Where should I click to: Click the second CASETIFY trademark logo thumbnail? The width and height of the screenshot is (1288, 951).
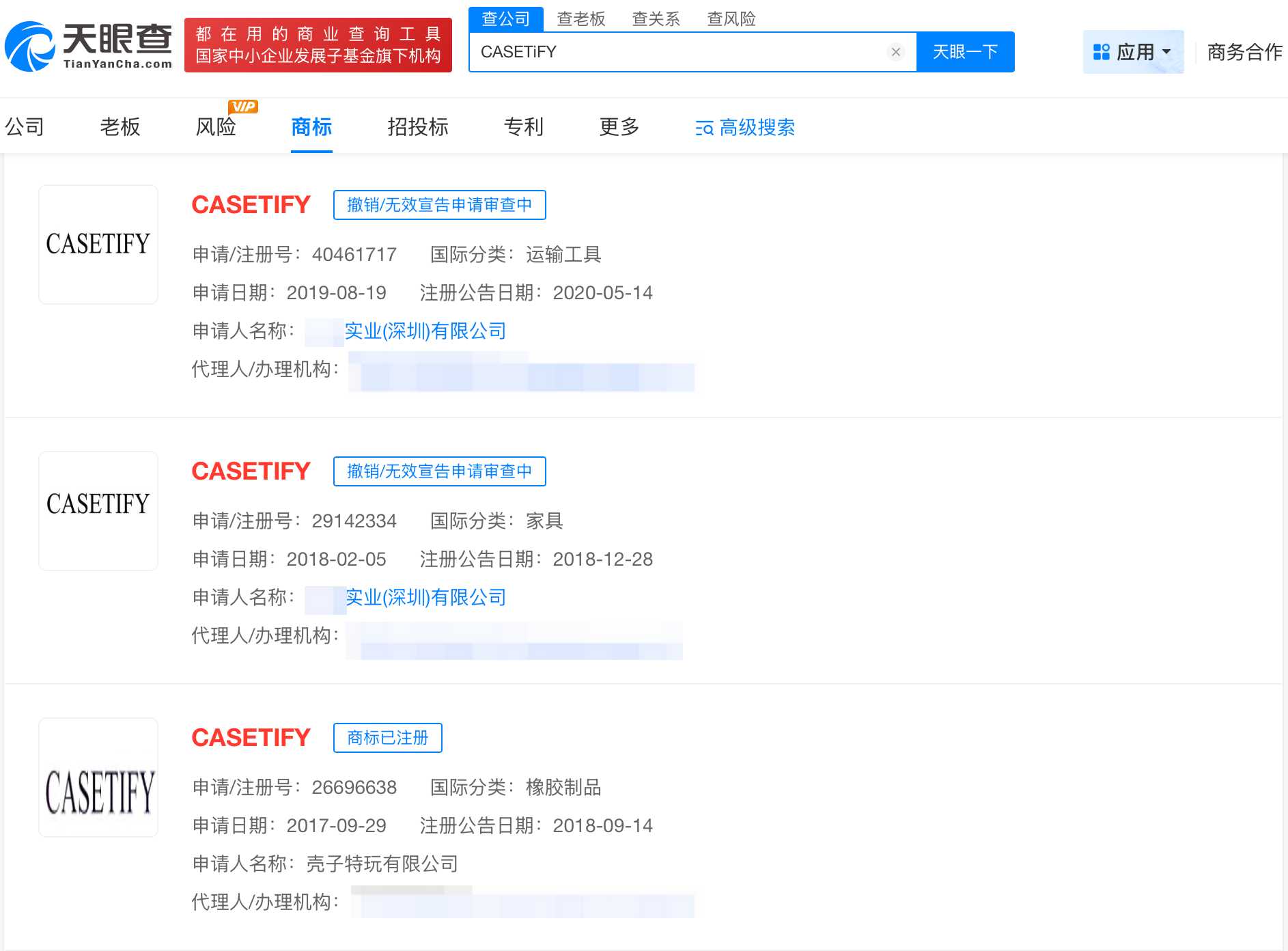pyautogui.click(x=98, y=510)
